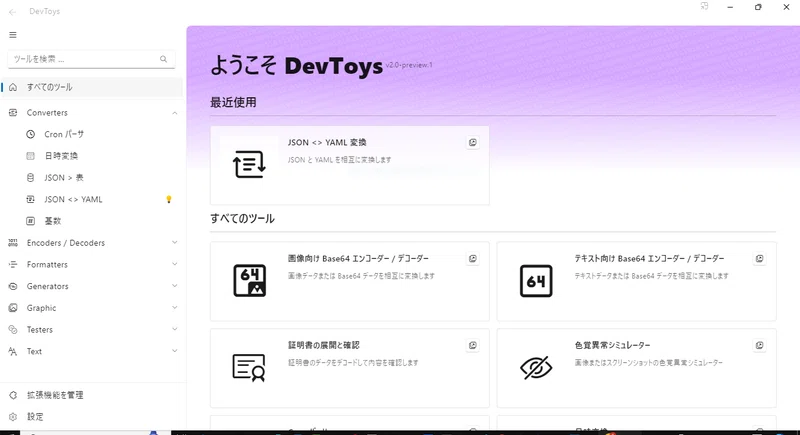Image resolution: width=800 pixels, height=435 pixels.
Task: Open 色覚異常シミュレーター card
Action: 637,368
